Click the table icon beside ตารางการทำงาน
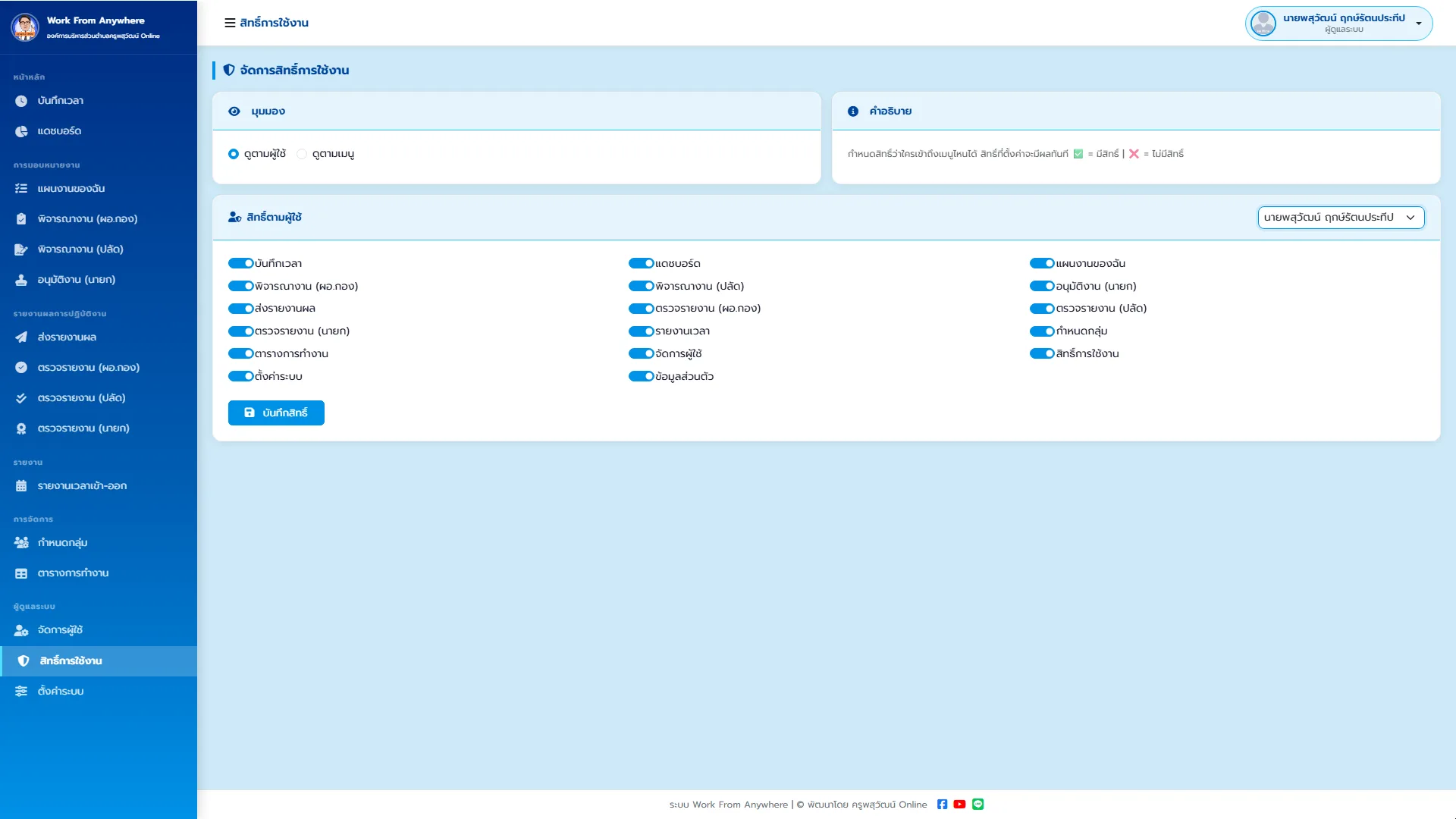This screenshot has width=1456, height=819. click(x=21, y=573)
